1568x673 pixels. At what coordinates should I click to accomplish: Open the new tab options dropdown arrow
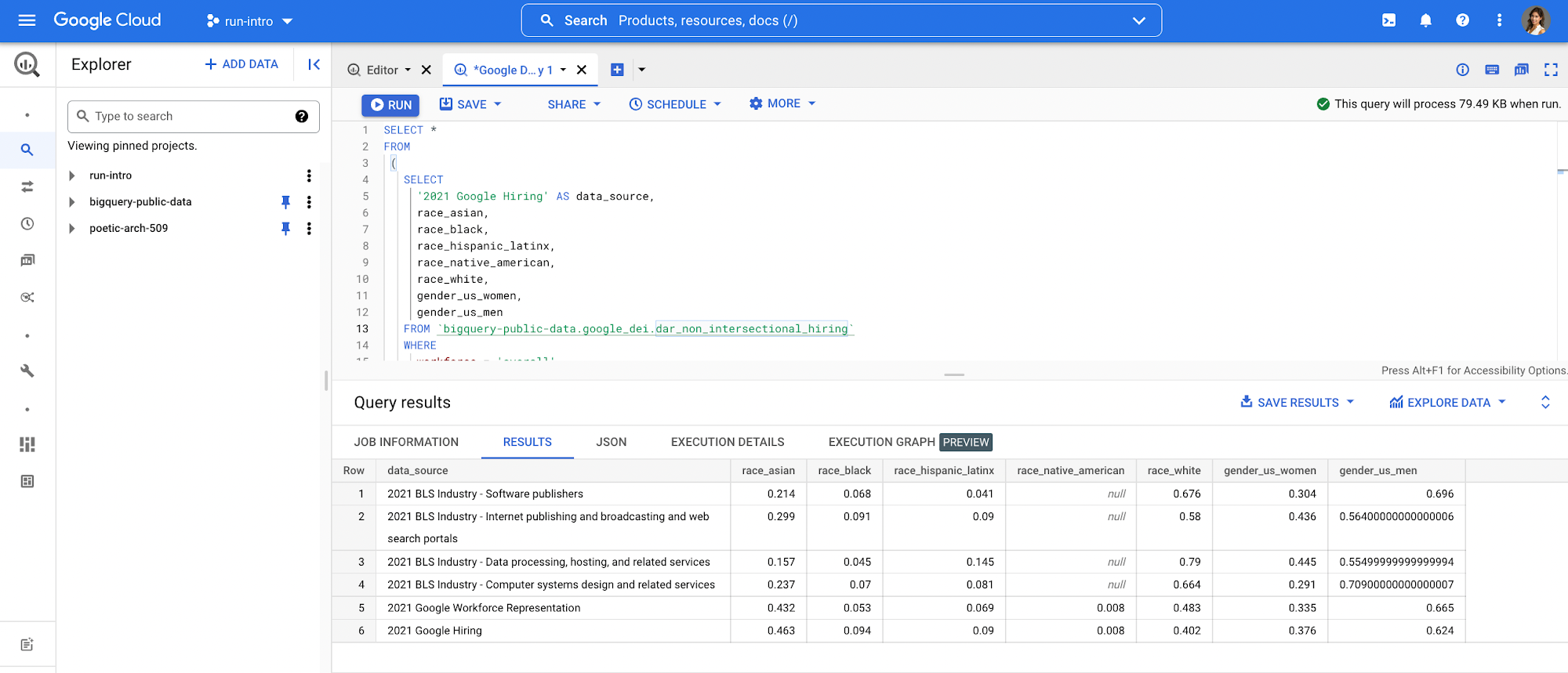[642, 70]
